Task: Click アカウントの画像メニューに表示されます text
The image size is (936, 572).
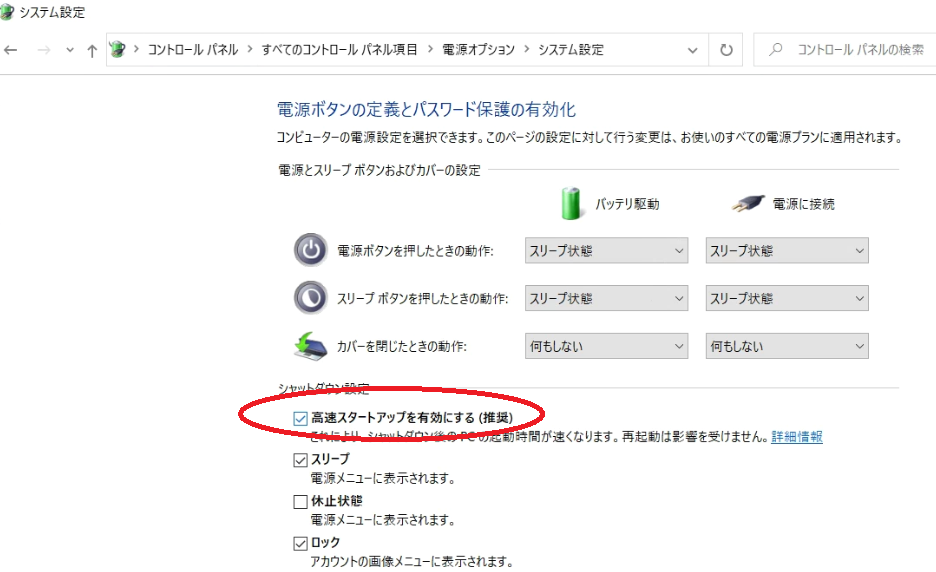Action: tap(412, 562)
